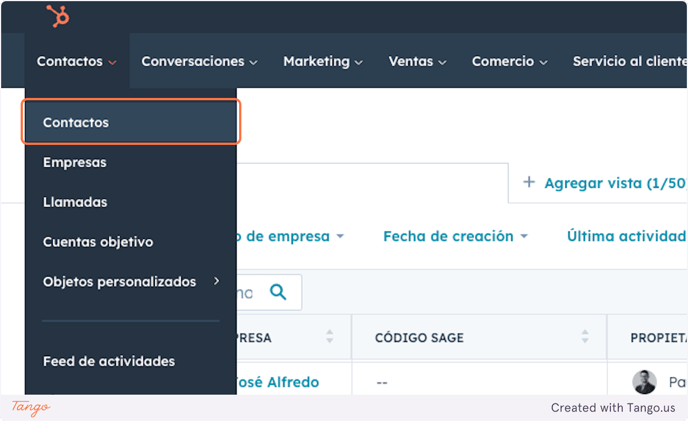Image resolution: width=688 pixels, height=421 pixels.
Task: Click the HubSpot sprocket logo
Action: pos(58,16)
